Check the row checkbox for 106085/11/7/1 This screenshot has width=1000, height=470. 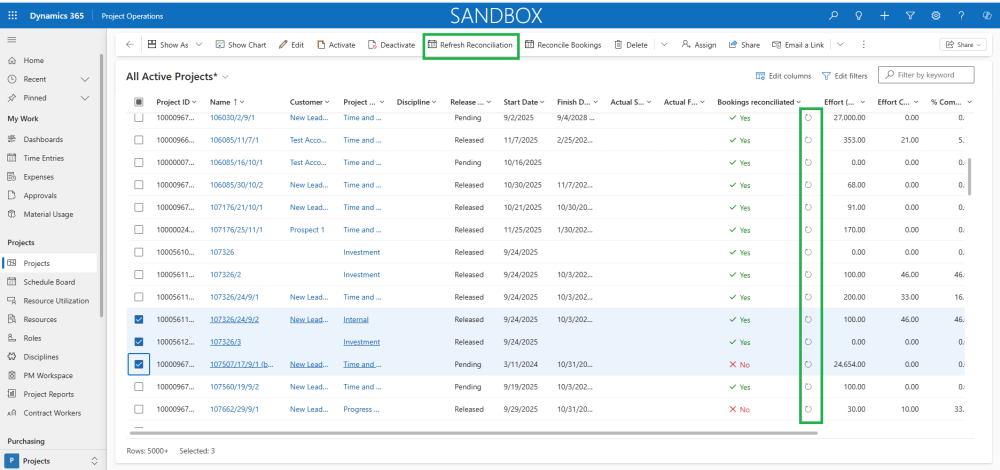[138, 140]
